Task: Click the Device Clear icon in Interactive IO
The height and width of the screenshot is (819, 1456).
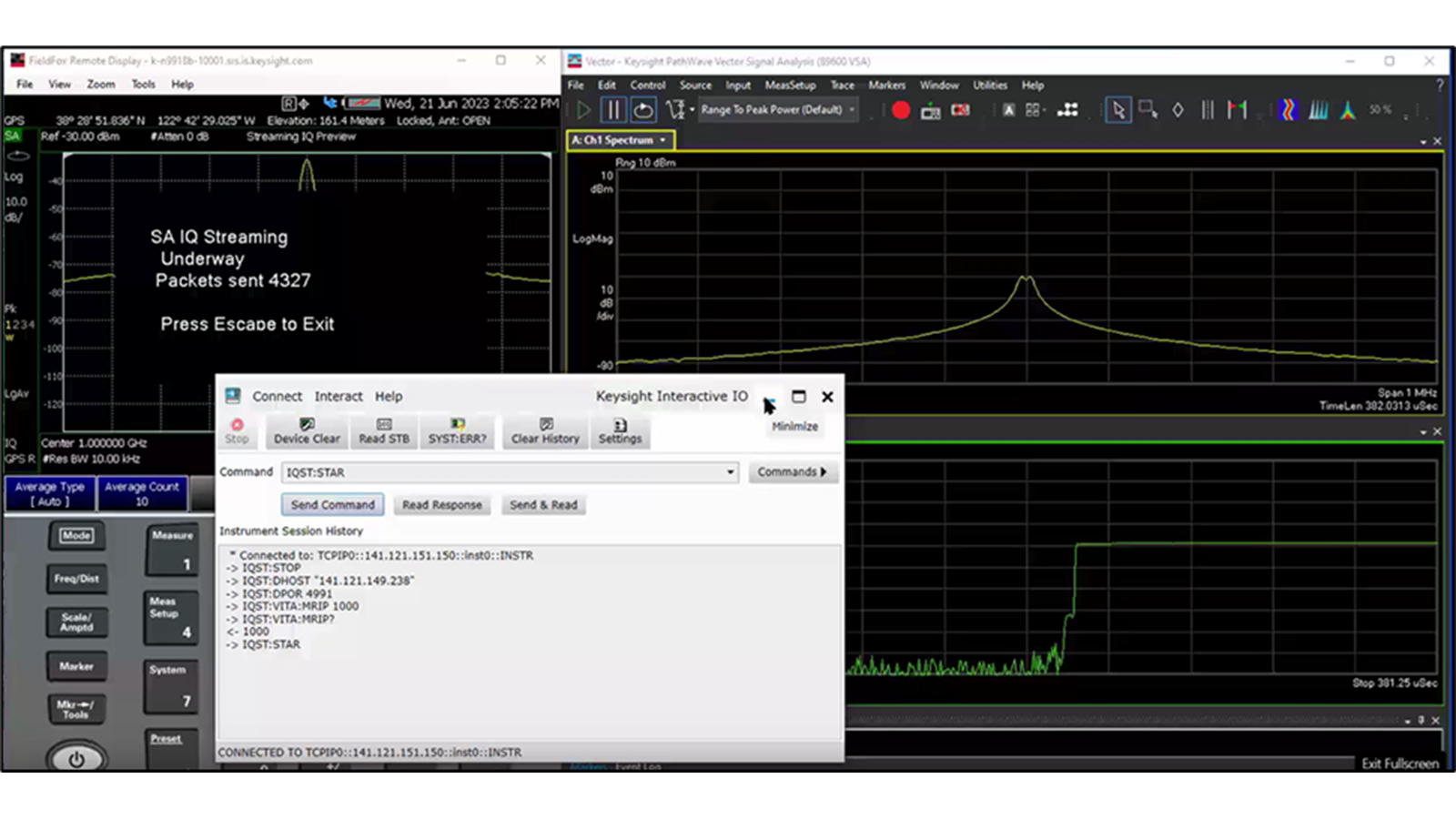Action: 306,430
